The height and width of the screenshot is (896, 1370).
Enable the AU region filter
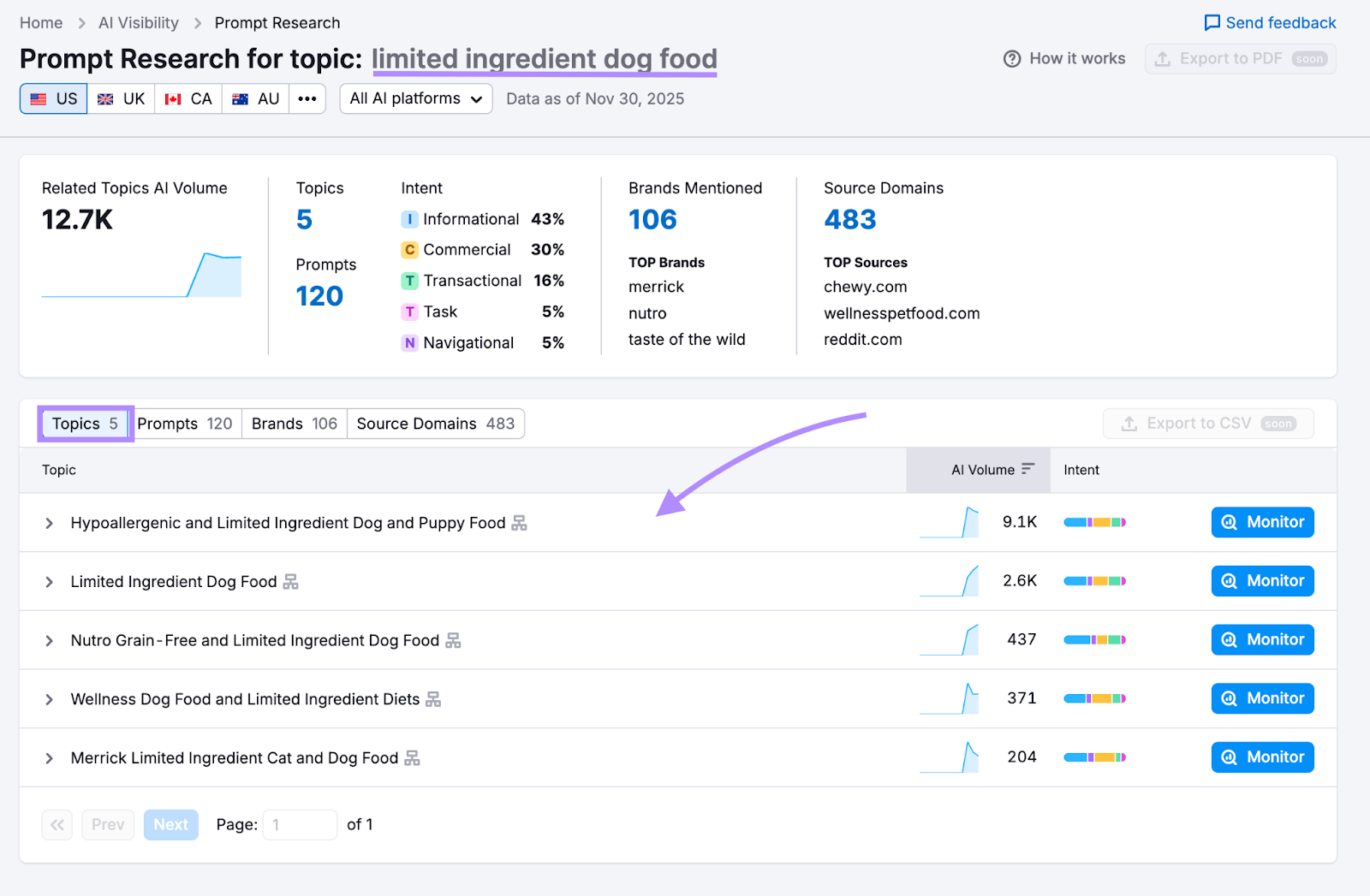tap(254, 98)
